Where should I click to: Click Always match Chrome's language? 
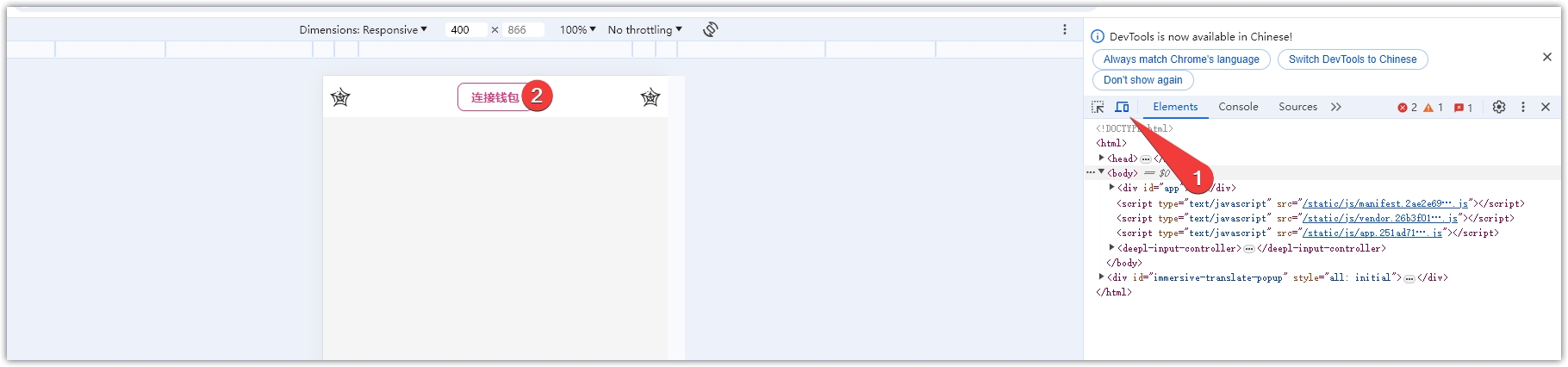click(x=1181, y=59)
